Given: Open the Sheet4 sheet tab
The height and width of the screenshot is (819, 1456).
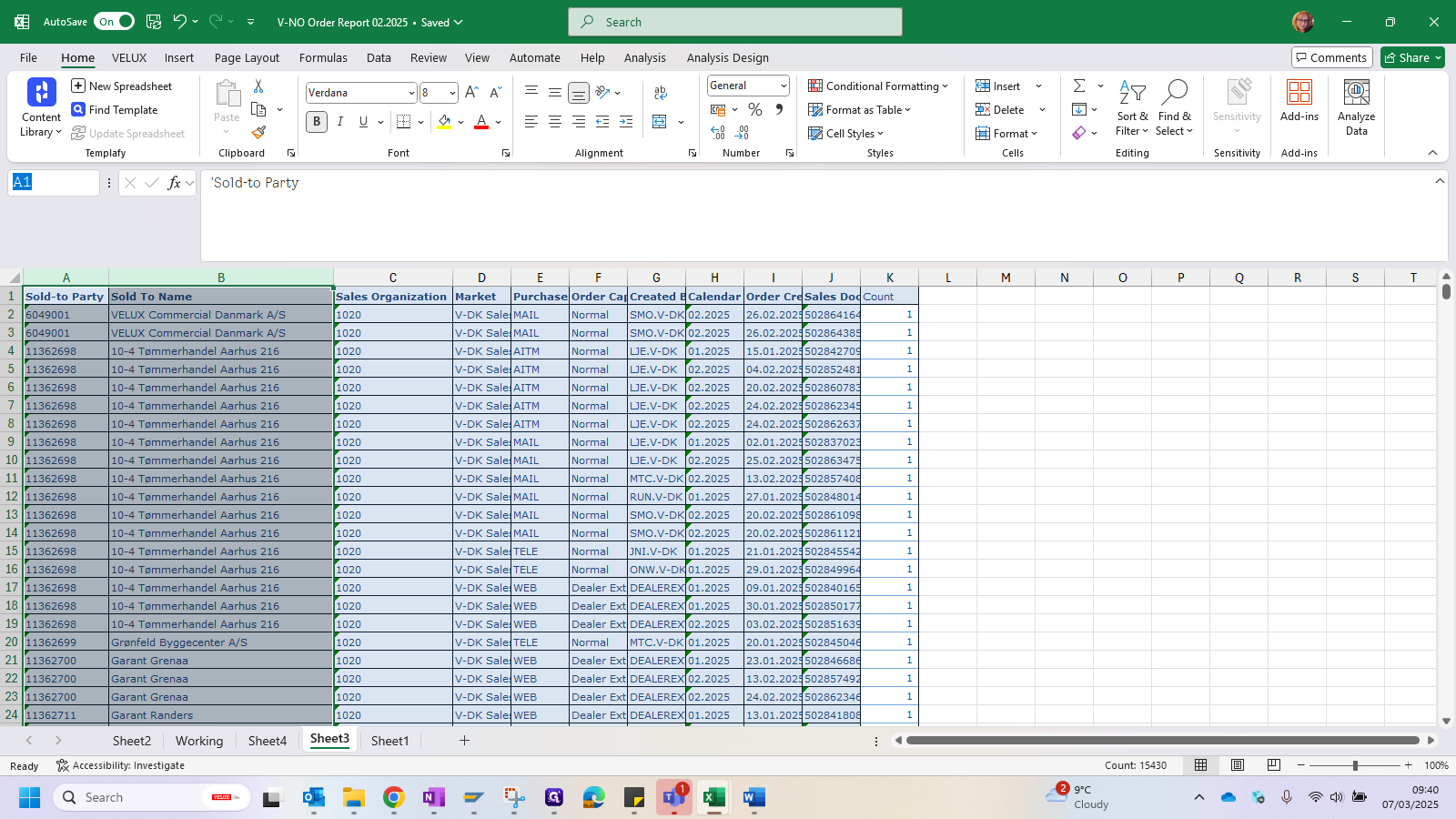Looking at the screenshot, I should point(268,741).
